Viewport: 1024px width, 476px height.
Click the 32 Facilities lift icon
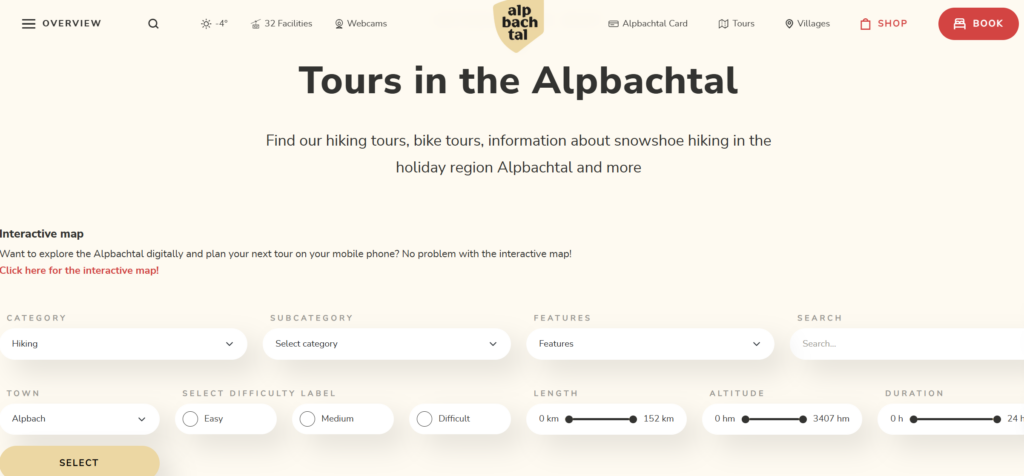(x=256, y=24)
